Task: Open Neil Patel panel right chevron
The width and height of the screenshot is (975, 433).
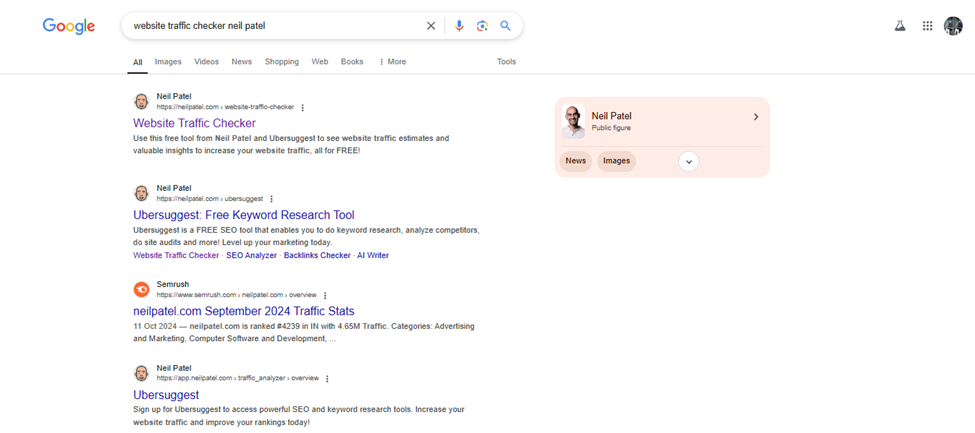Action: click(756, 117)
